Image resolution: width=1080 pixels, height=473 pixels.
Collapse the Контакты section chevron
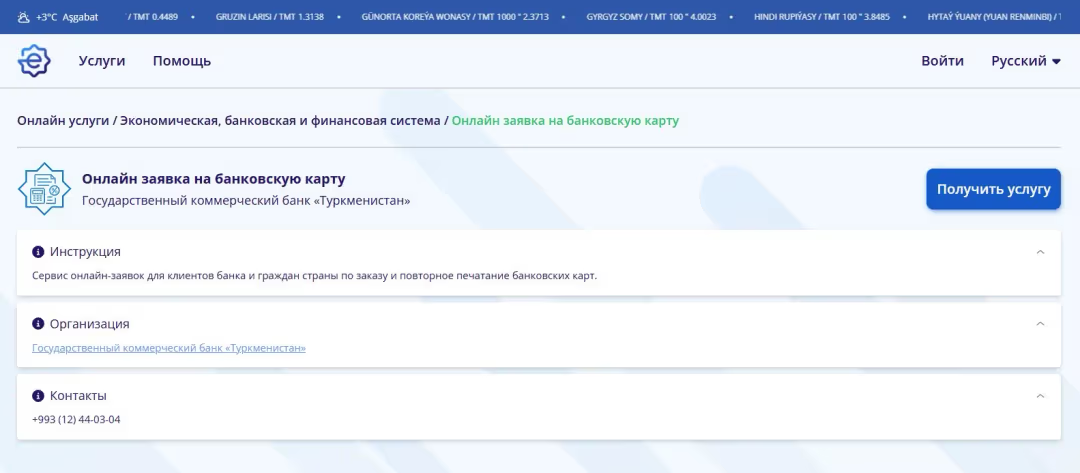click(1040, 396)
